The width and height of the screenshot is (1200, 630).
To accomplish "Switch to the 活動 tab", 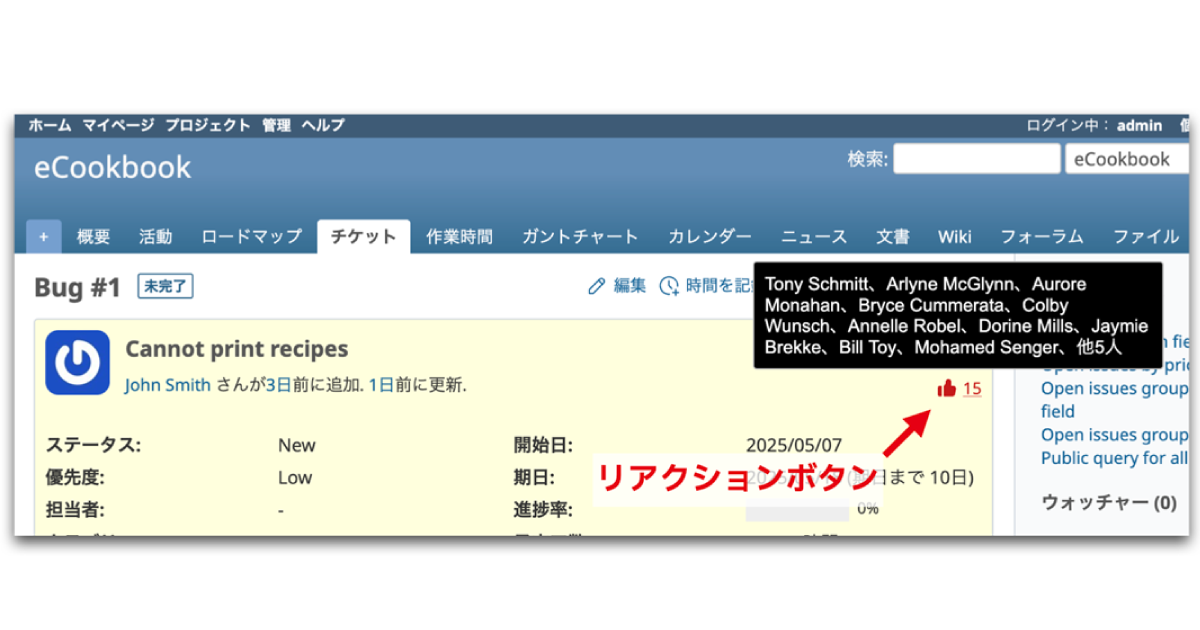I will click(156, 237).
